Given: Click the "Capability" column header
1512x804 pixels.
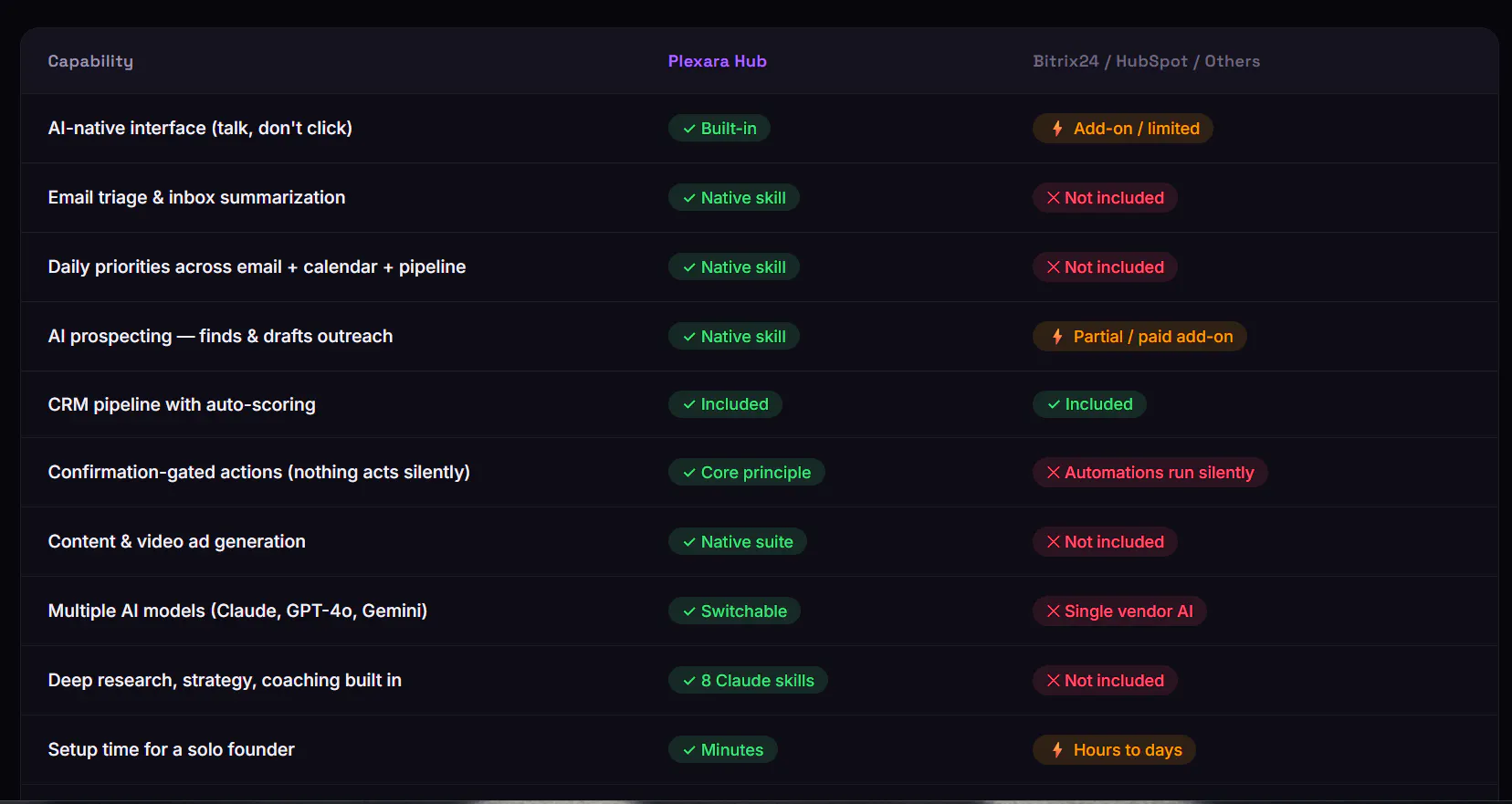Looking at the screenshot, I should [90, 61].
